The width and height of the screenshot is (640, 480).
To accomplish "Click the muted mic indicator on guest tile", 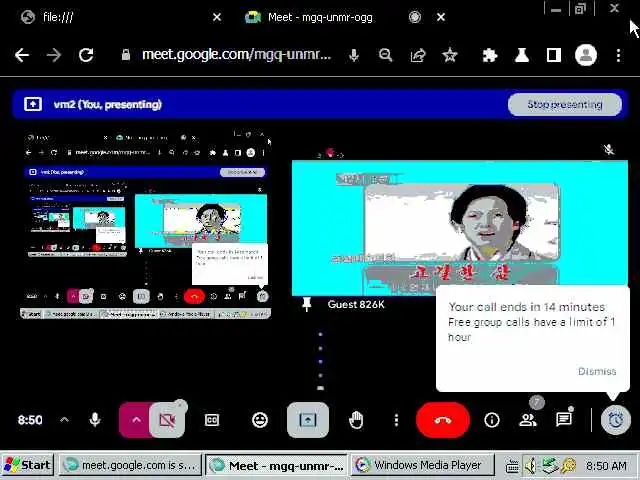I will pyautogui.click(x=609, y=150).
